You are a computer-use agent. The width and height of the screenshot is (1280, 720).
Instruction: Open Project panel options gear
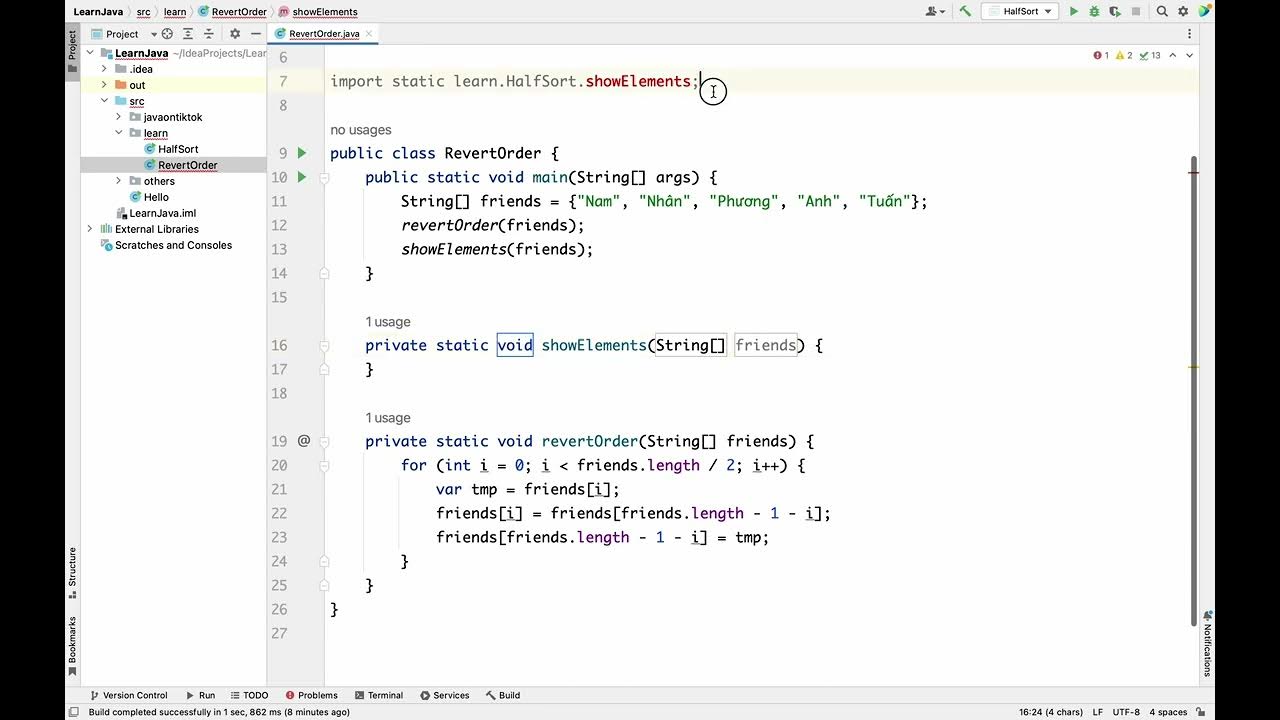235,33
